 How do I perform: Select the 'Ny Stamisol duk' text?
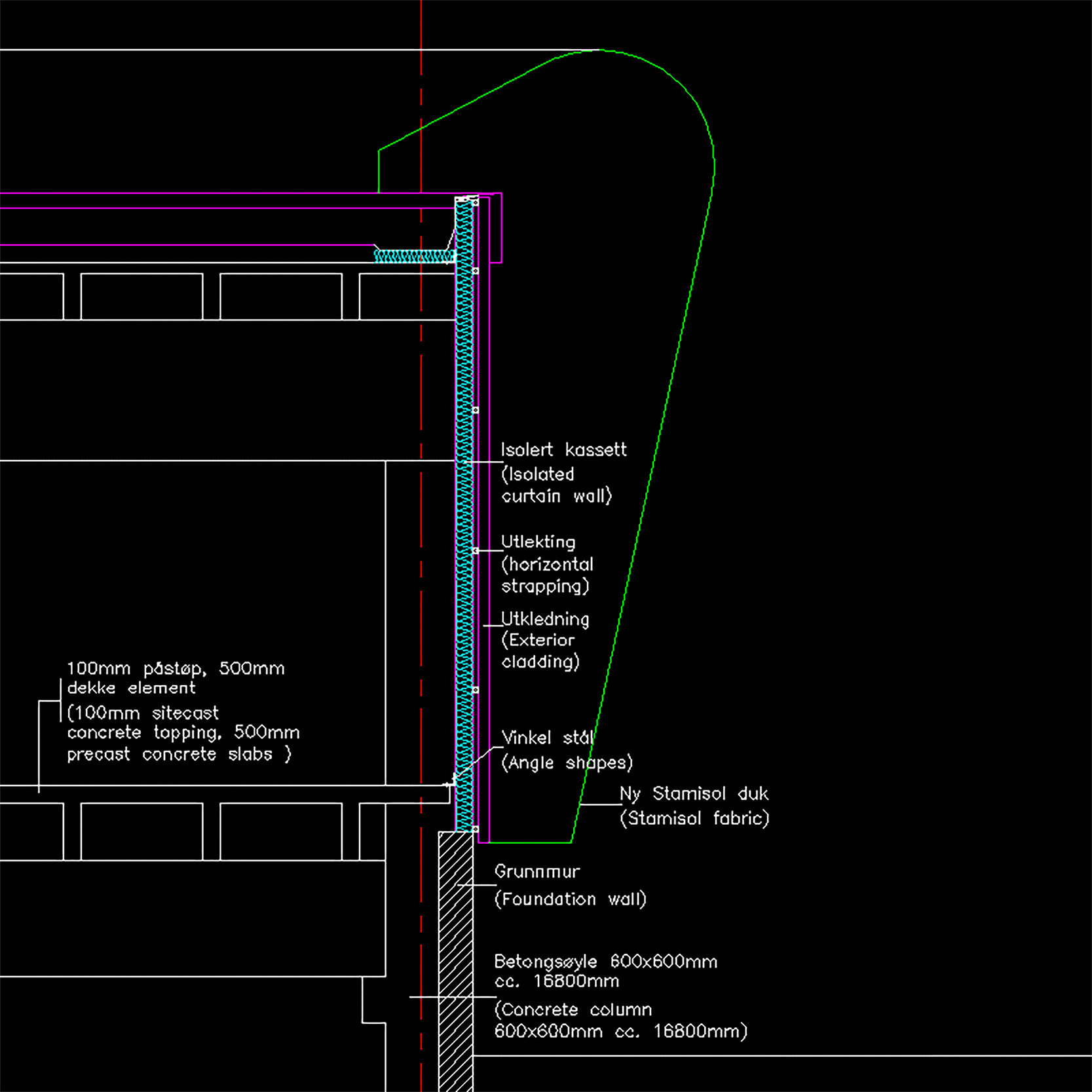pos(694,793)
